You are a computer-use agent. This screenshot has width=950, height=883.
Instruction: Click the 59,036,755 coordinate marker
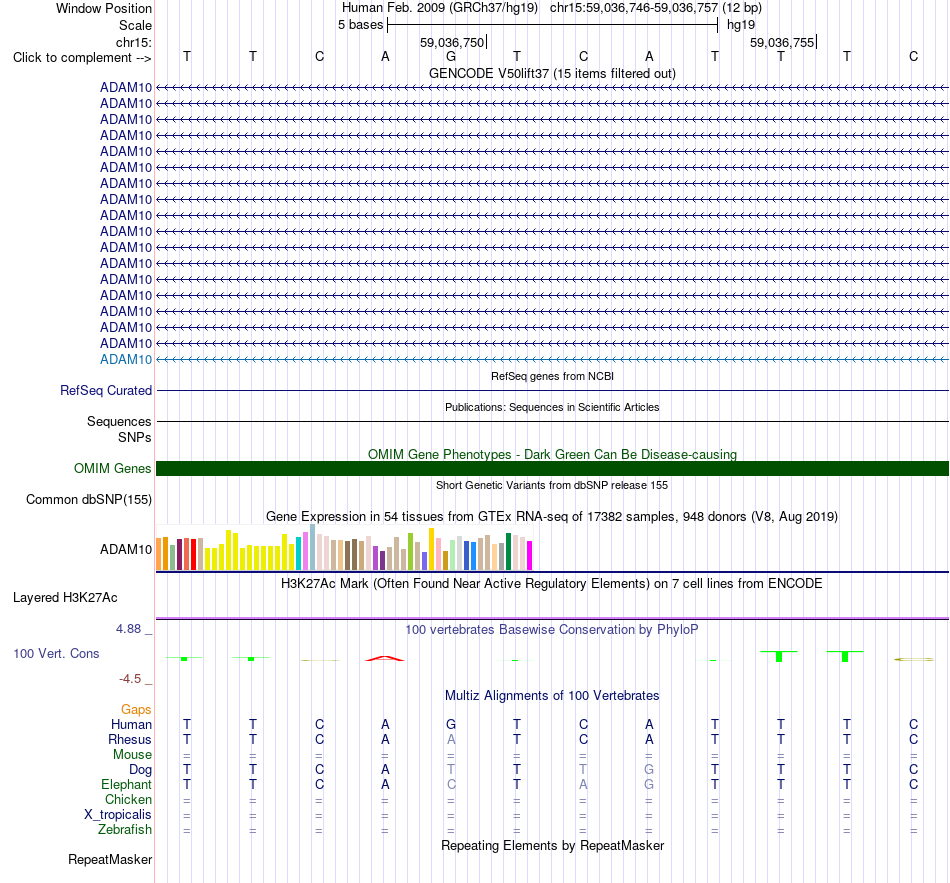(782, 42)
